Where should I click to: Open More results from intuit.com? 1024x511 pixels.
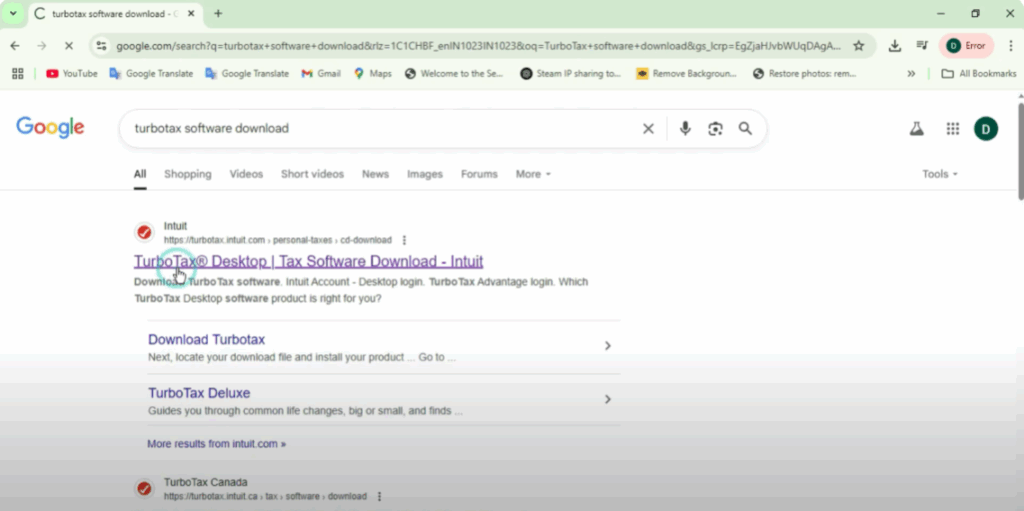(x=216, y=444)
